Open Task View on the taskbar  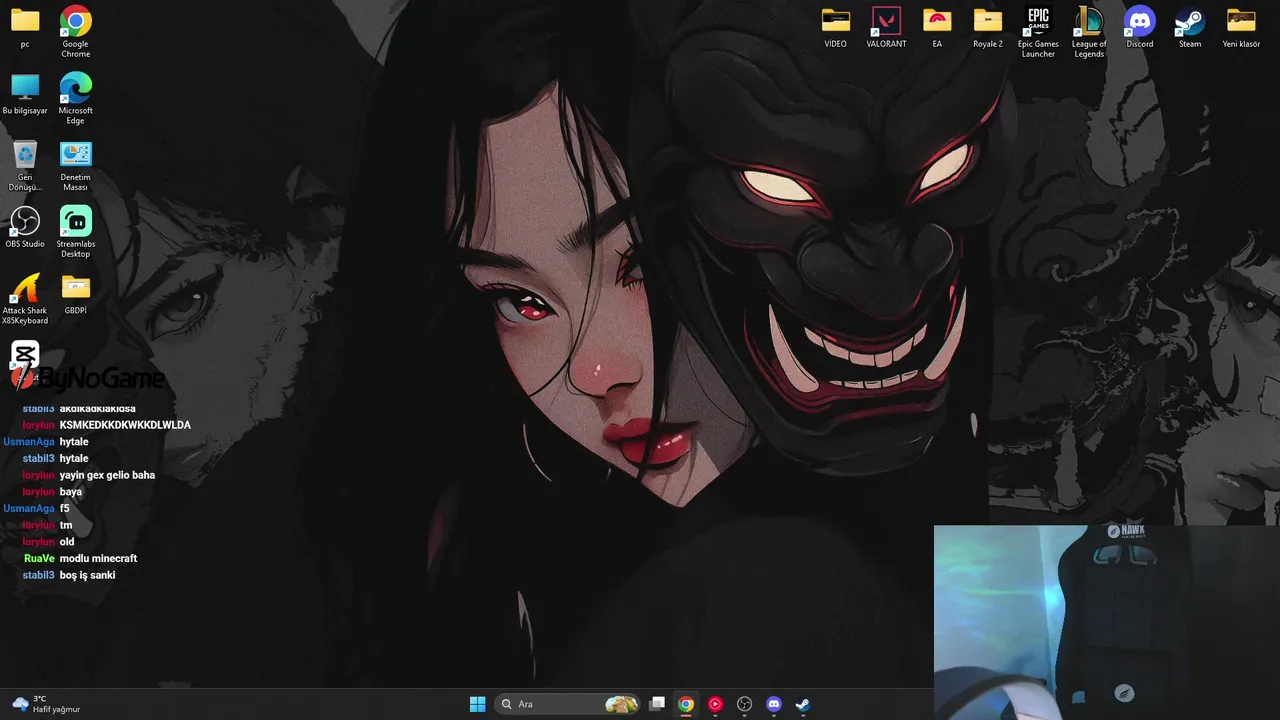click(657, 704)
